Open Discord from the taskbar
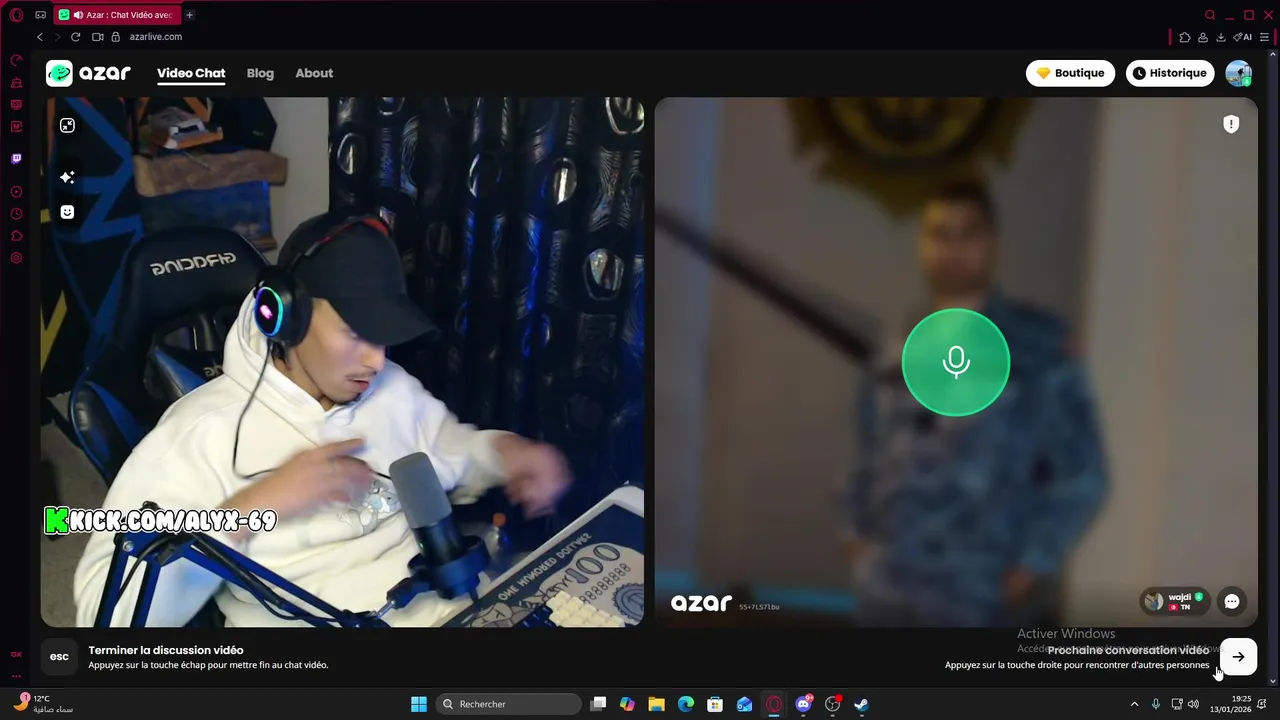The height and width of the screenshot is (720, 1280). (803, 704)
